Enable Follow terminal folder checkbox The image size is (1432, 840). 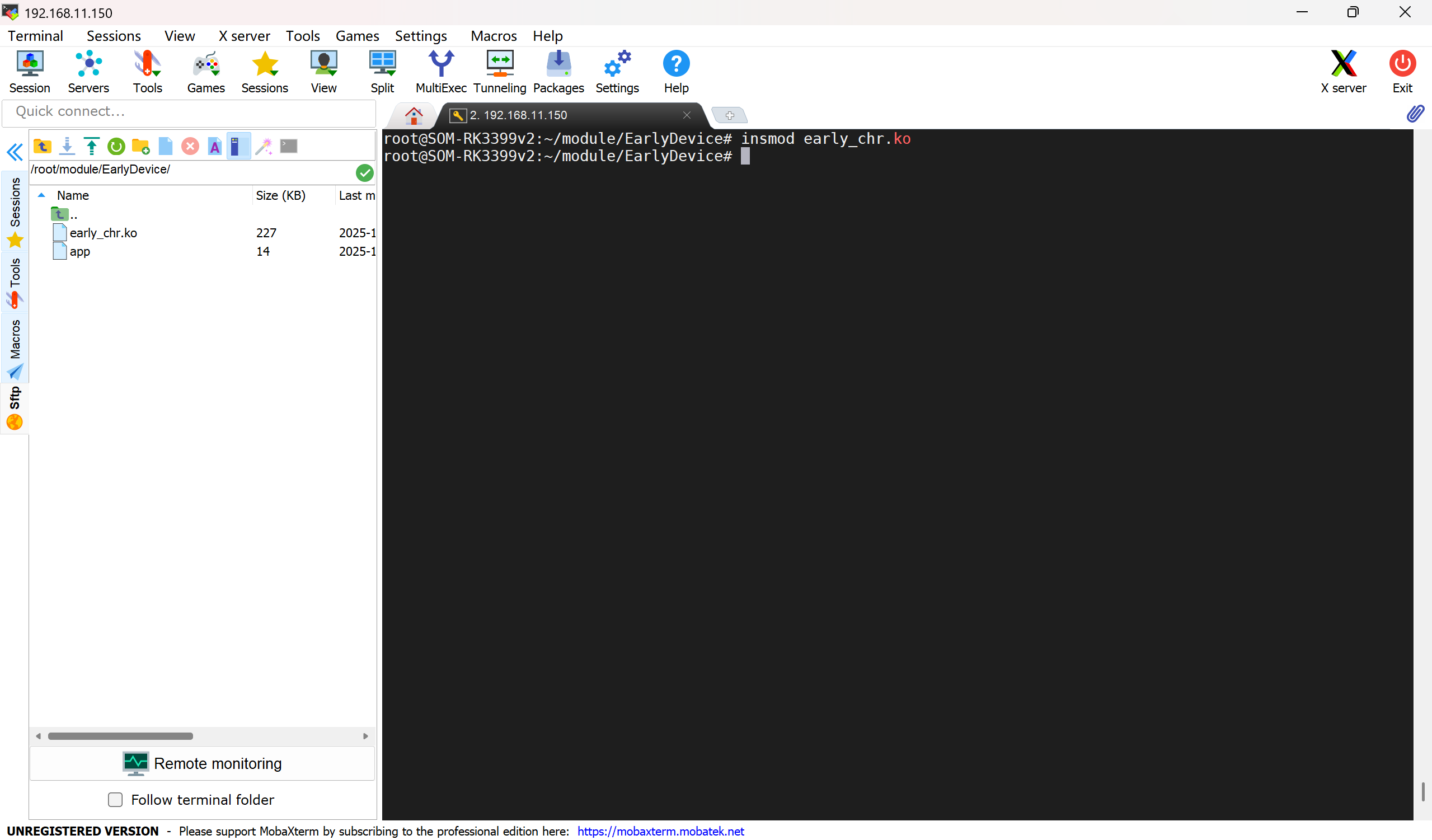(x=115, y=800)
